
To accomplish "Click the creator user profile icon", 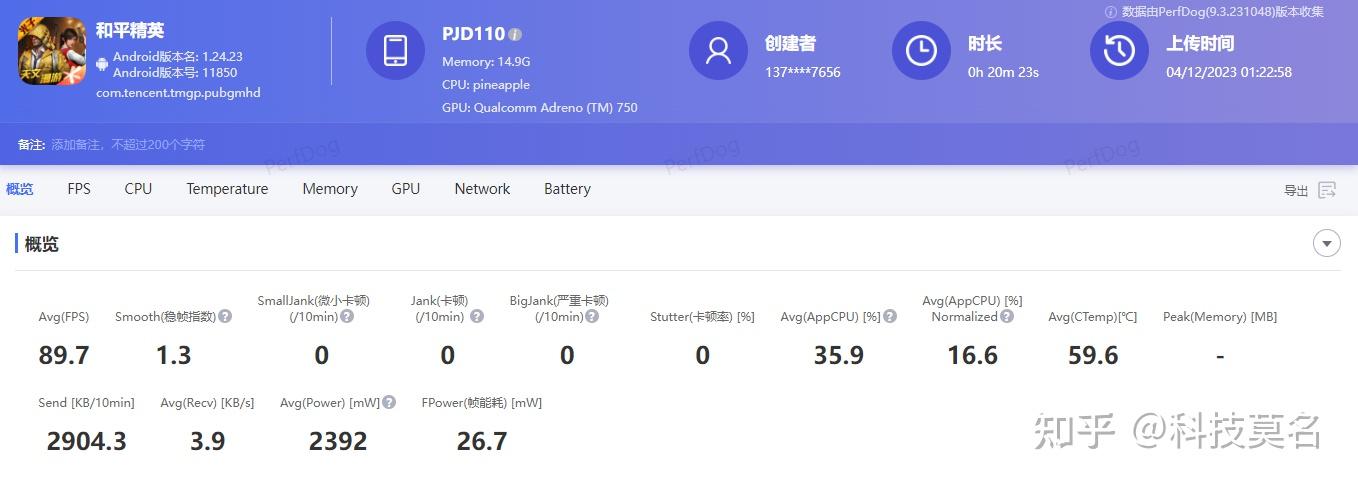I will 718,51.
